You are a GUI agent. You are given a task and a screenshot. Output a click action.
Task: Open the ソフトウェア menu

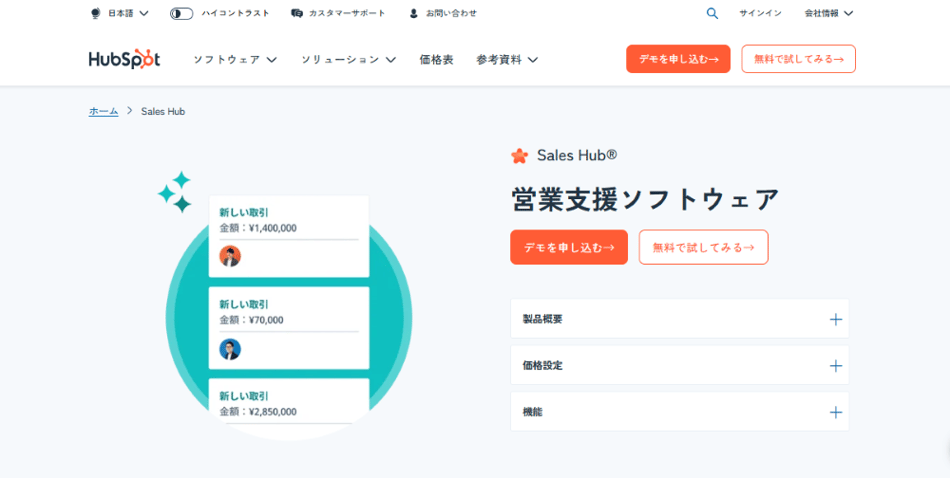(x=235, y=59)
